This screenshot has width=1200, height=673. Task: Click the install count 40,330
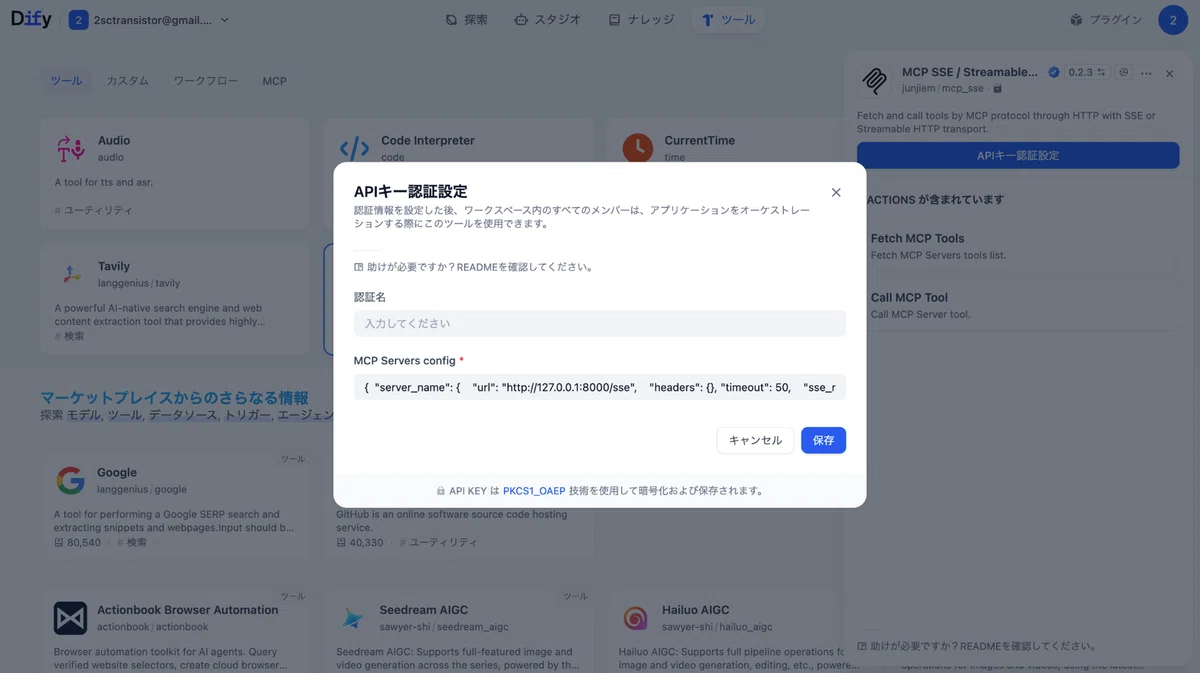coord(360,542)
